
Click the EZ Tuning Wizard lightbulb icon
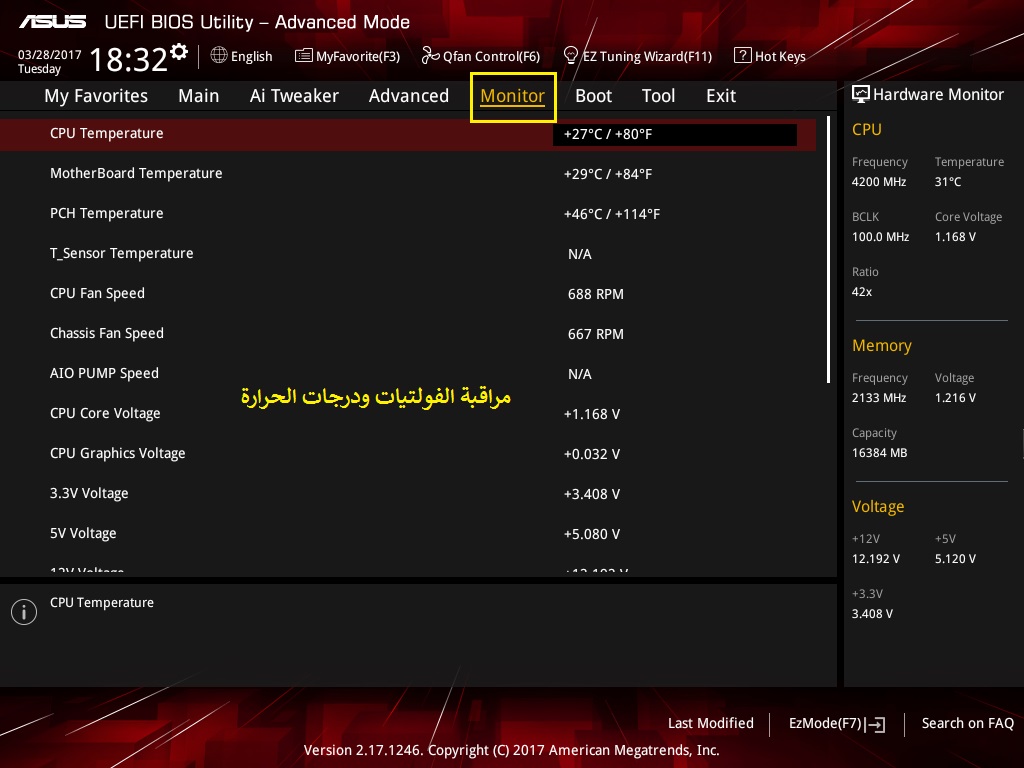coord(571,56)
